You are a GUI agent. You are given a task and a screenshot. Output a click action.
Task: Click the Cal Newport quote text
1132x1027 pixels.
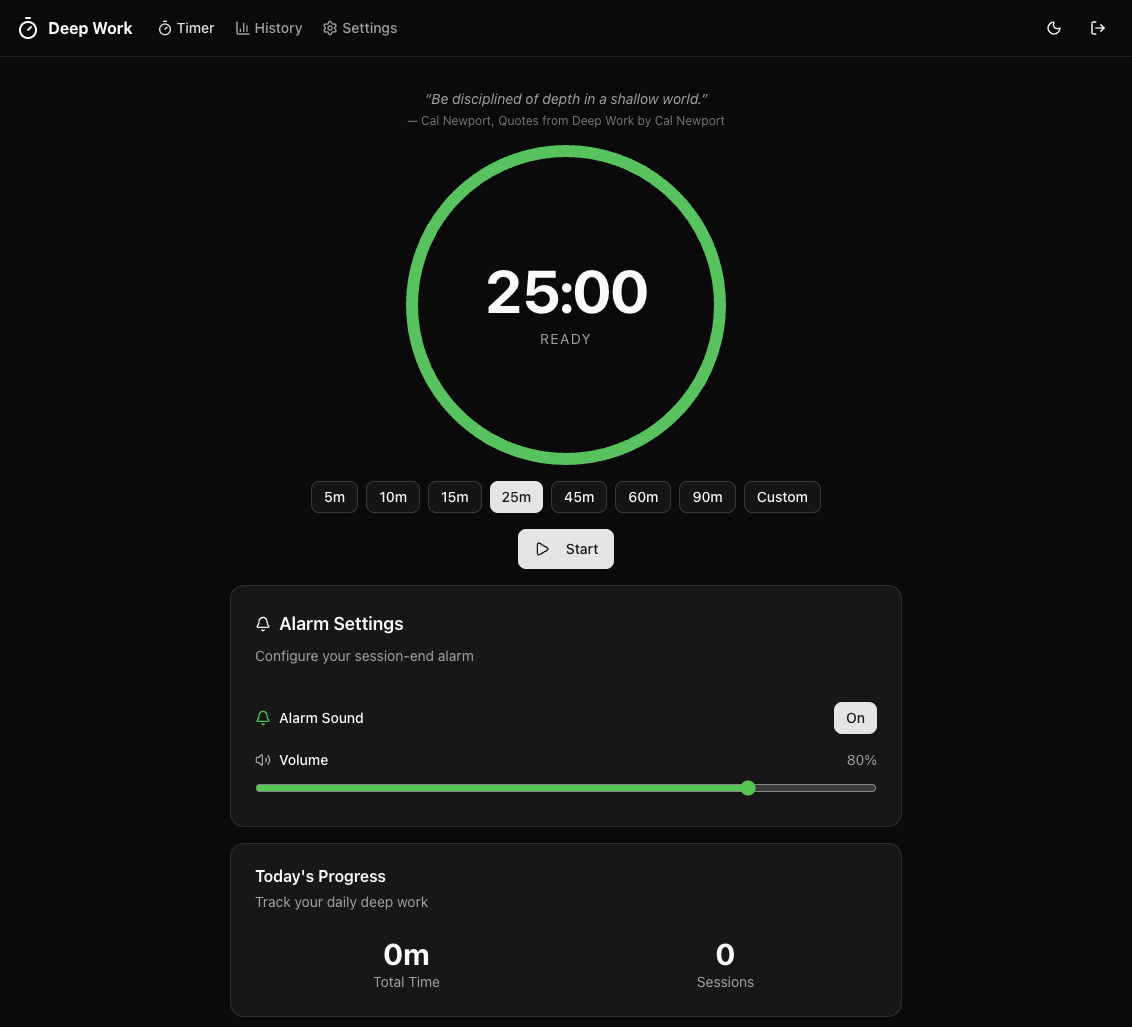click(x=566, y=99)
